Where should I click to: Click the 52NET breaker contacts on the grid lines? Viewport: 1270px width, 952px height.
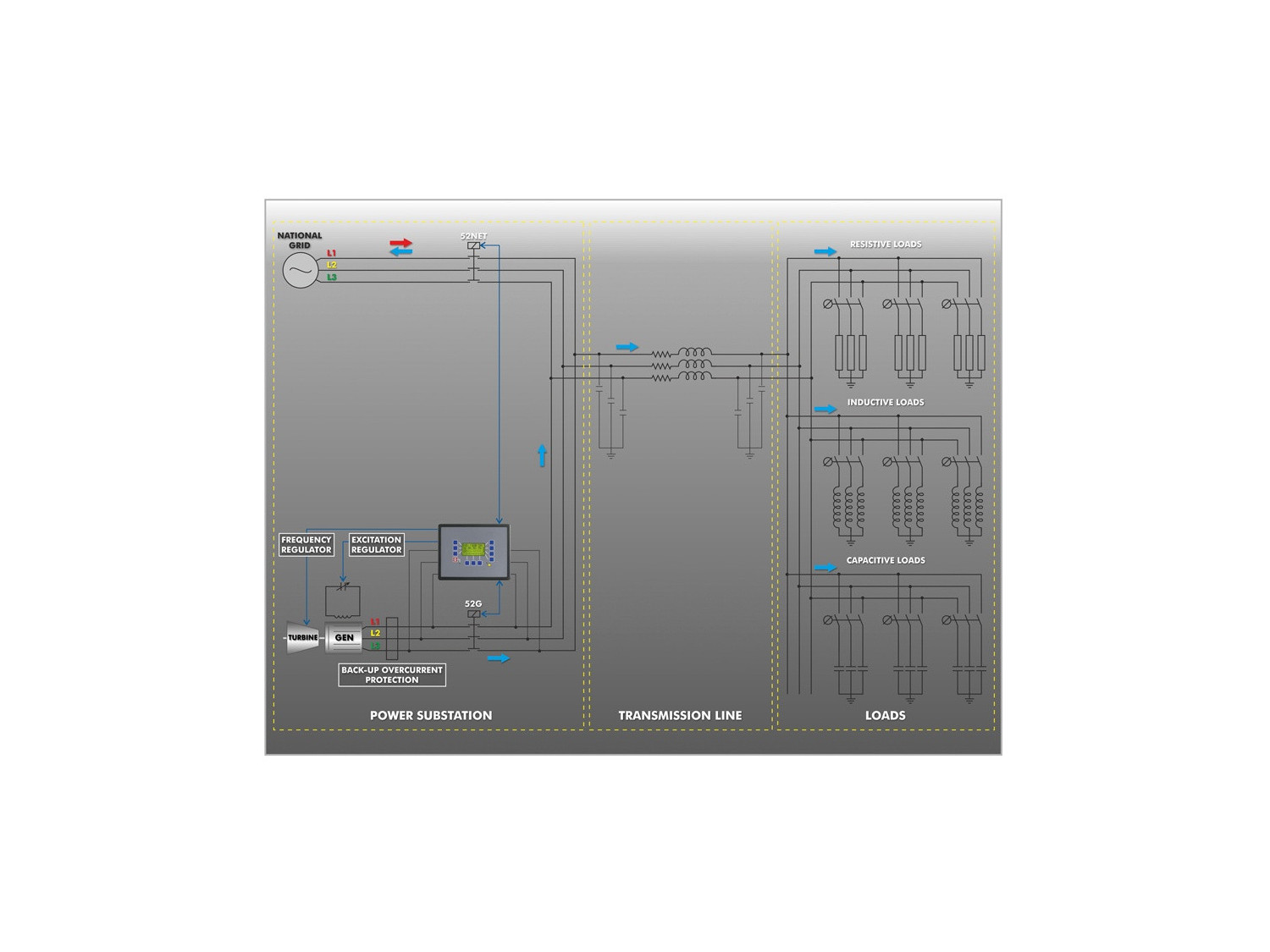473,267
